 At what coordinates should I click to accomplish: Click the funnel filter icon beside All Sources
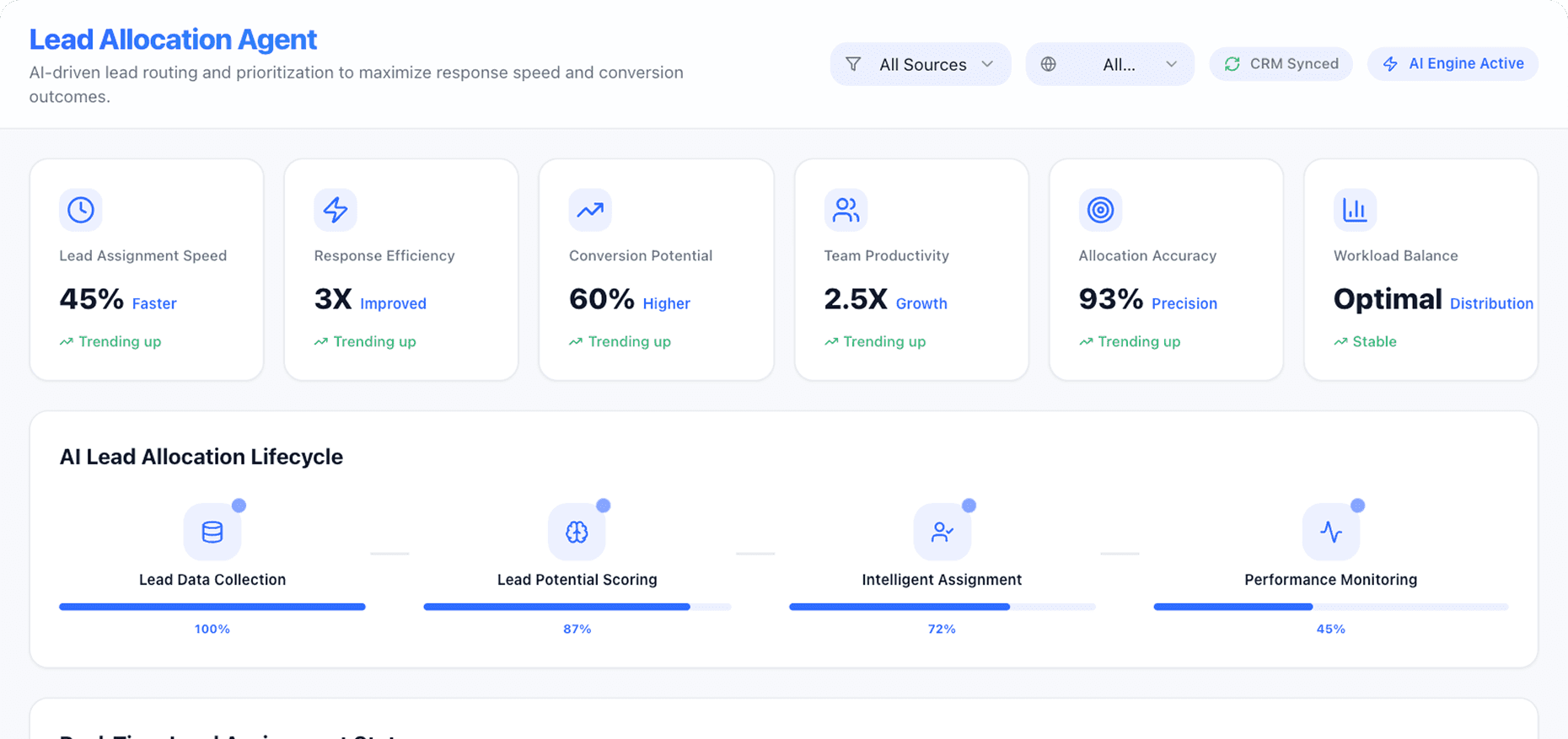pos(853,64)
